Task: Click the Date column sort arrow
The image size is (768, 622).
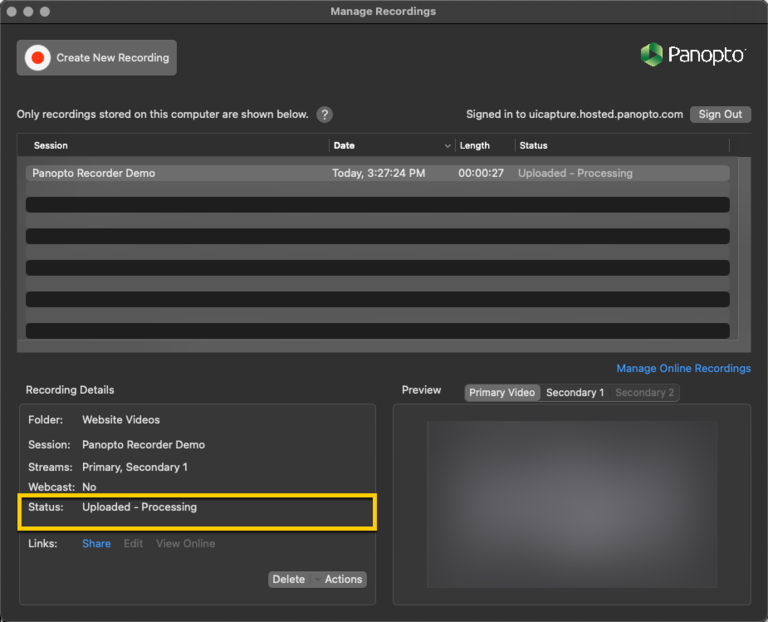Action: point(447,146)
